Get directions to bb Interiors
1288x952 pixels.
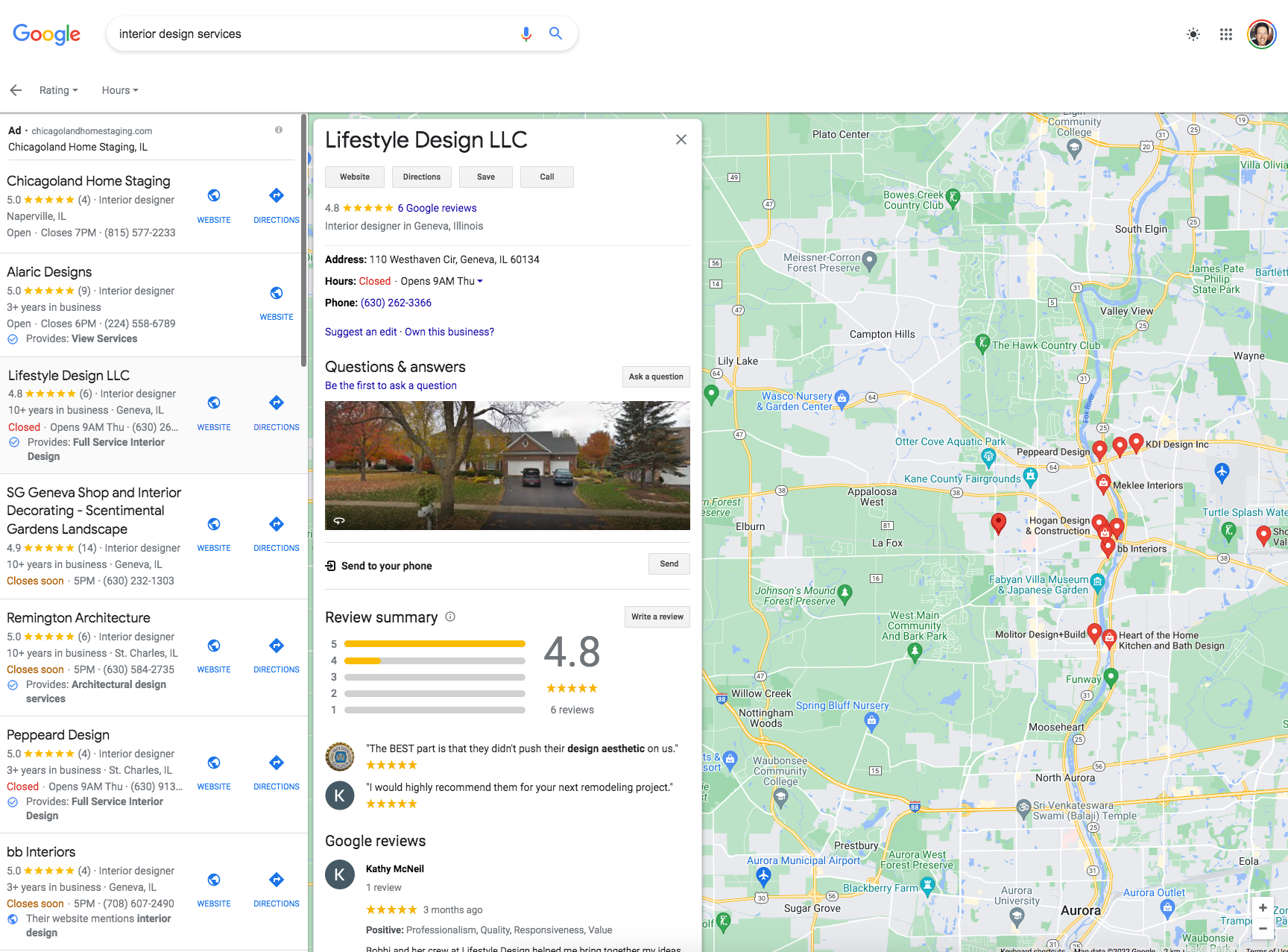pyautogui.click(x=277, y=880)
